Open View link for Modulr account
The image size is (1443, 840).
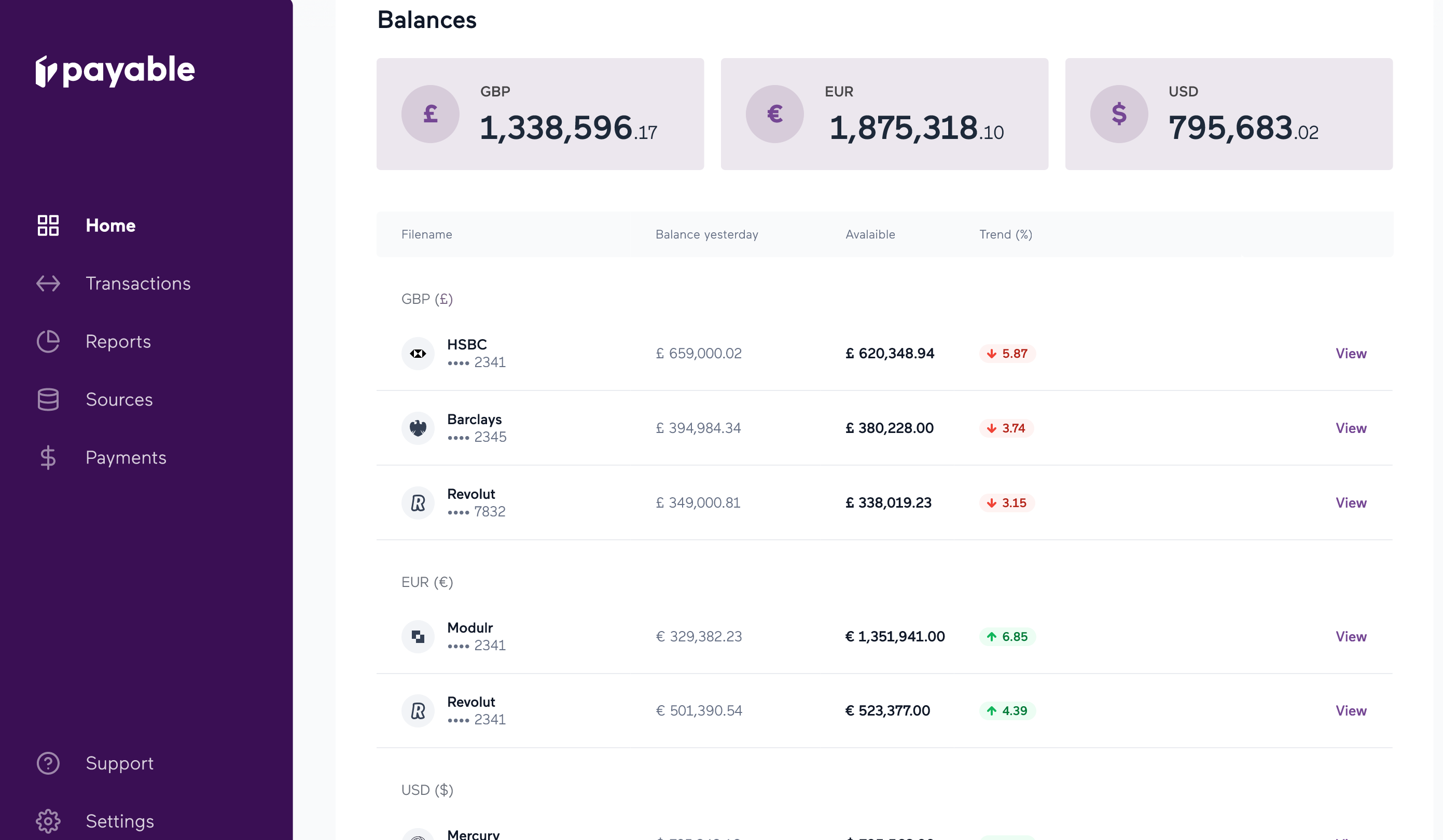(1351, 636)
